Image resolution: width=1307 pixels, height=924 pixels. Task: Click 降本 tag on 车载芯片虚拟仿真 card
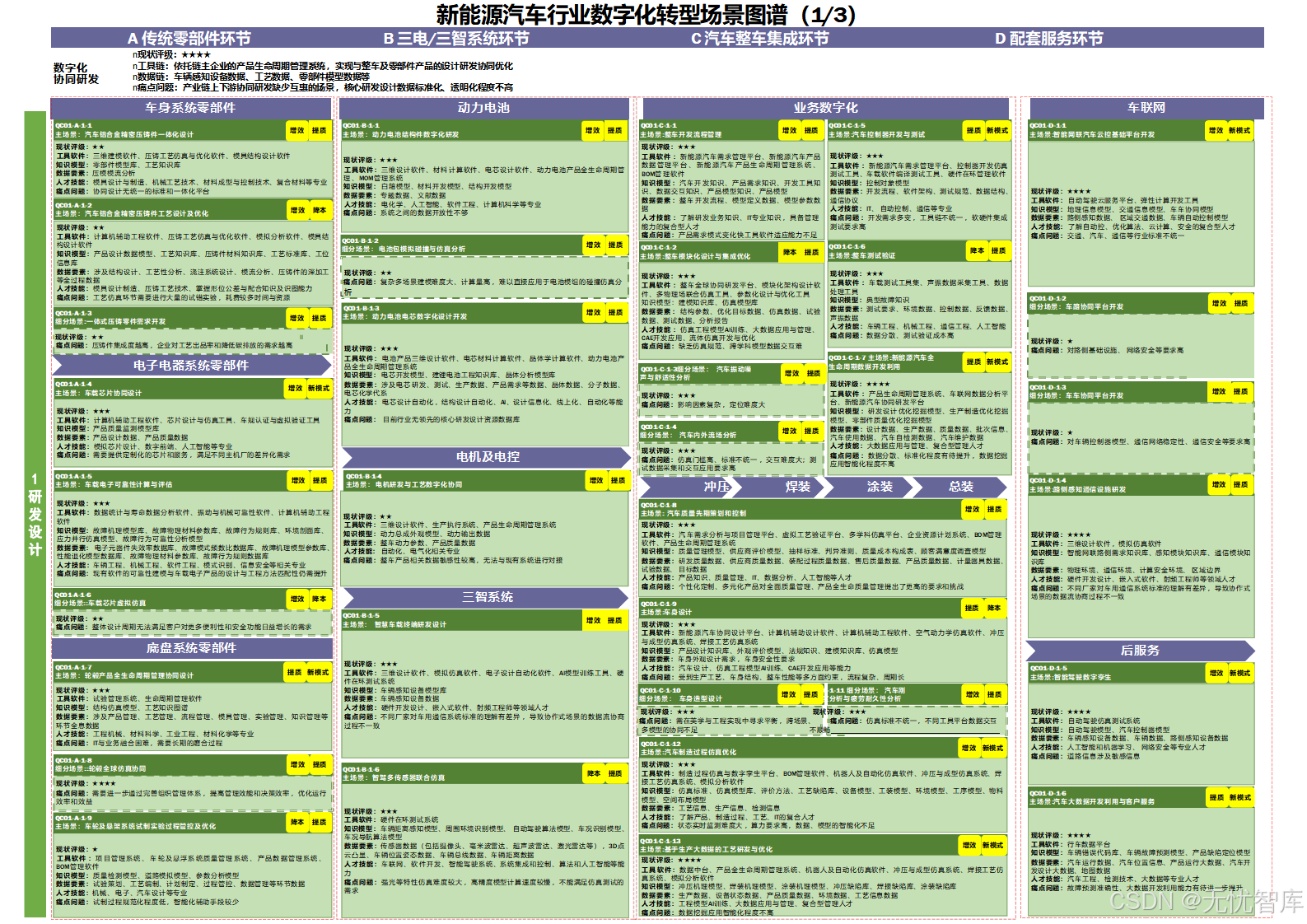click(320, 599)
